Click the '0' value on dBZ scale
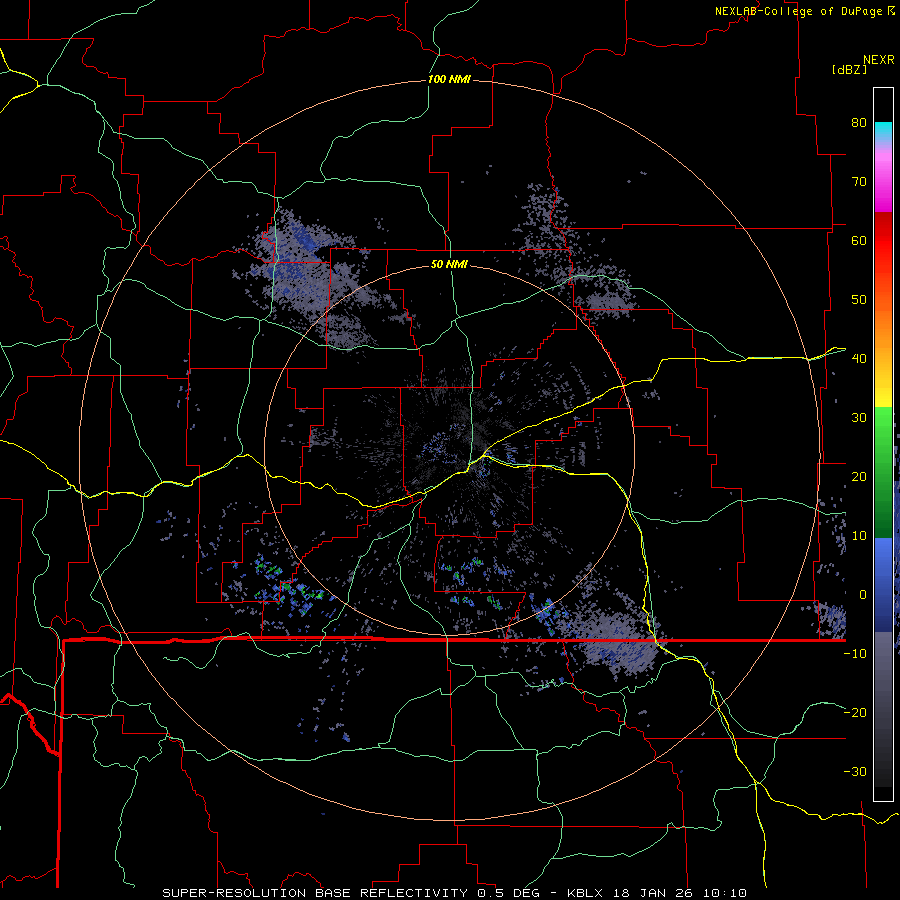This screenshot has width=900, height=900. (x=863, y=595)
